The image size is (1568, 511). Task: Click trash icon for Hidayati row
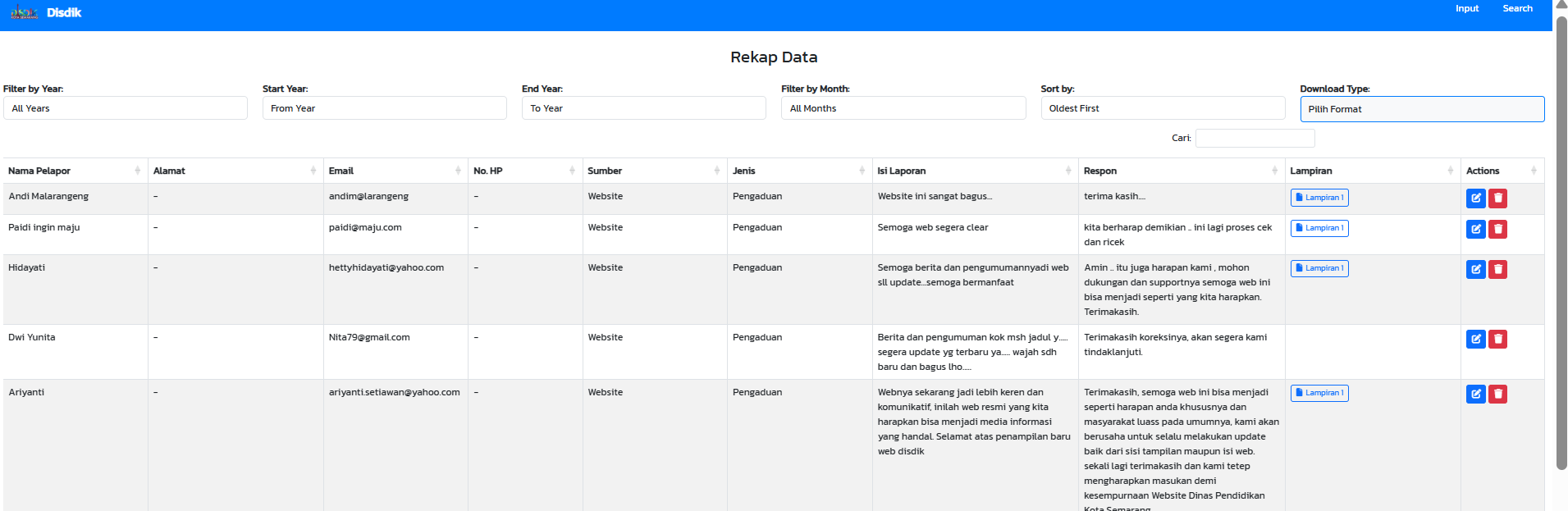(1497, 269)
